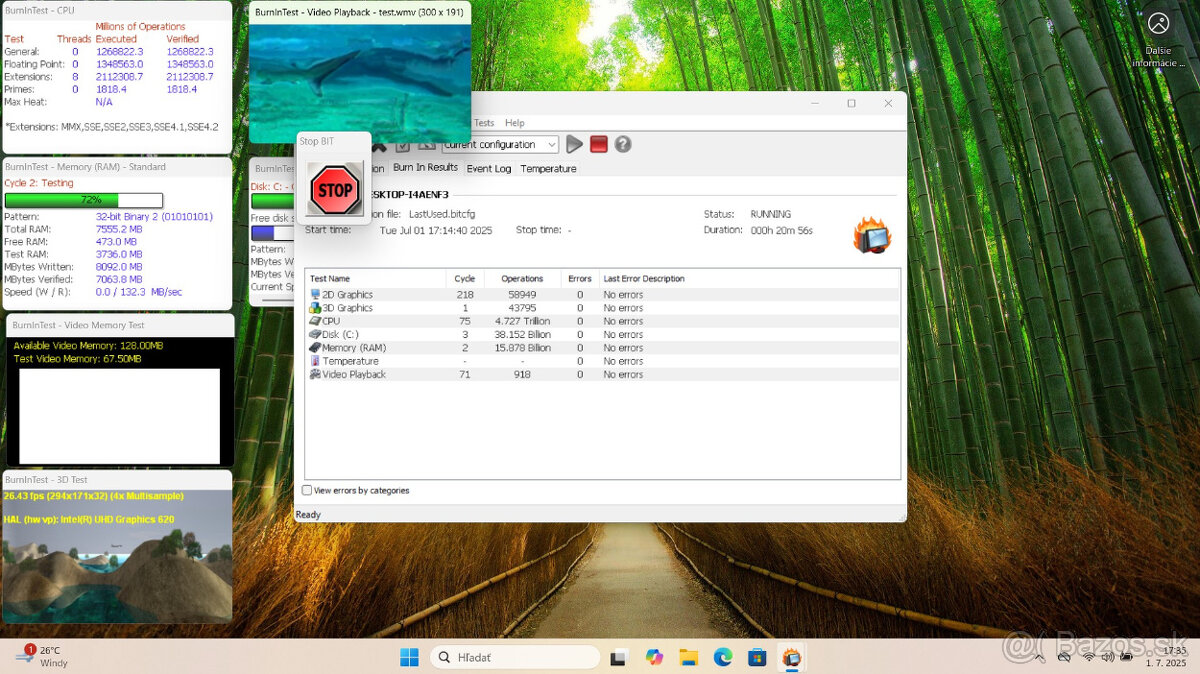
Task: Click the Help question mark toolbar icon
Action: coord(622,144)
